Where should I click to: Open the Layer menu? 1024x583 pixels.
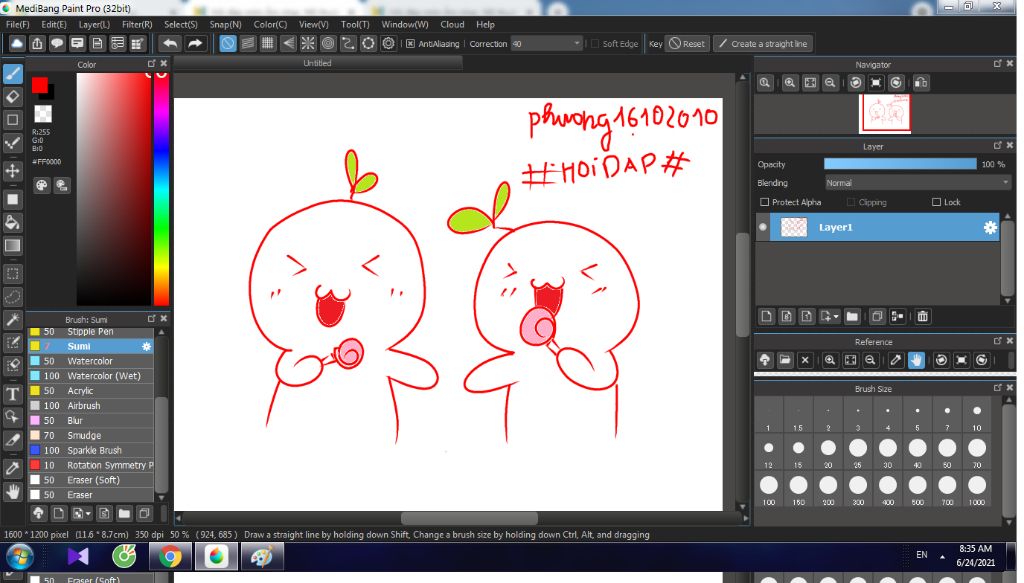coord(94,24)
